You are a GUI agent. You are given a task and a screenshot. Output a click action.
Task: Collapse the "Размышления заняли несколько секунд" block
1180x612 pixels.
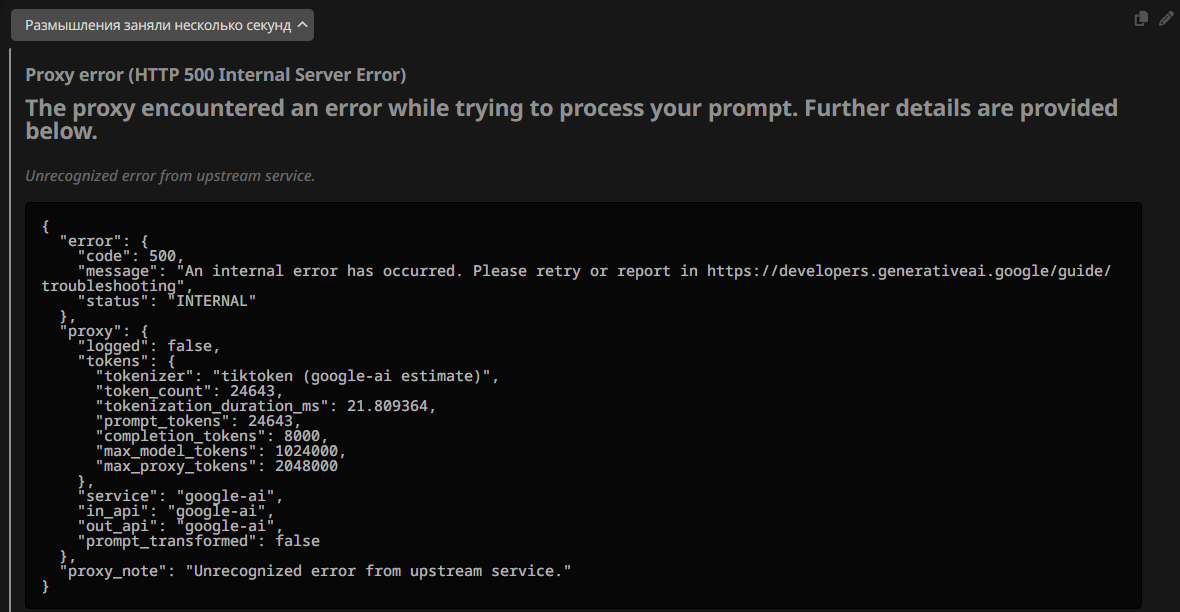click(x=162, y=25)
